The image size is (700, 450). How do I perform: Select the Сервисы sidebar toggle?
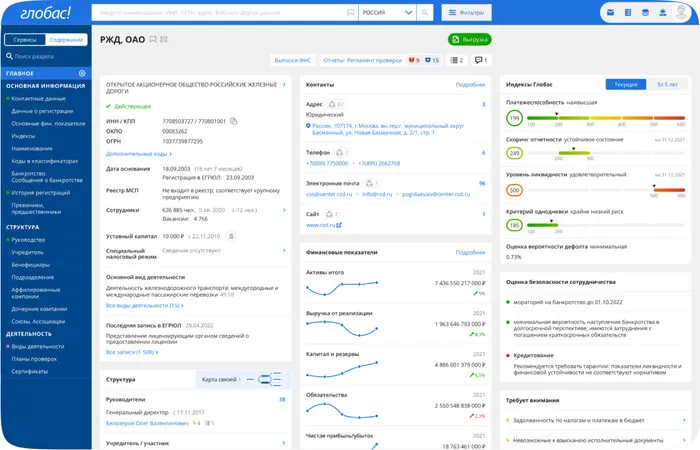(x=25, y=40)
